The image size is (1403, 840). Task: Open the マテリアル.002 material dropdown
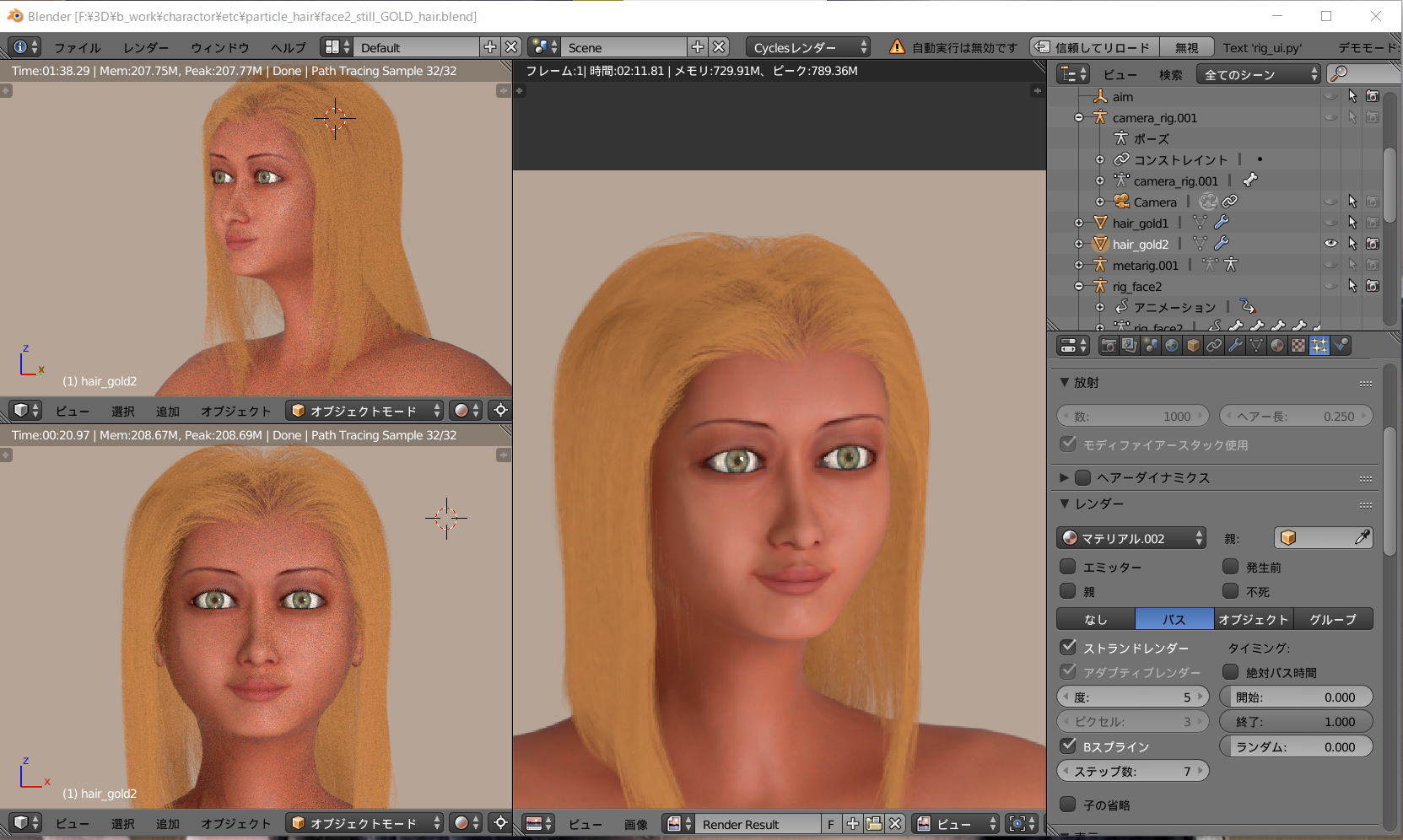1131,538
